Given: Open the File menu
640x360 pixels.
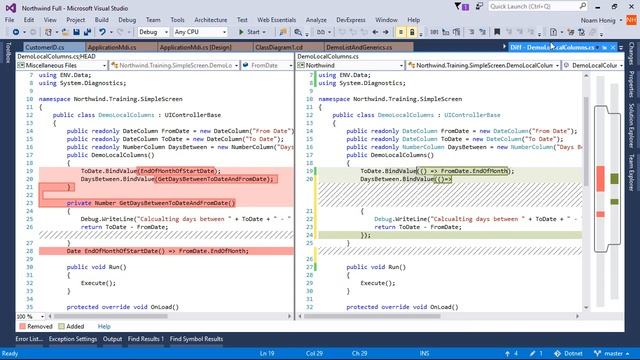Looking at the screenshot, I should (x=9, y=20).
